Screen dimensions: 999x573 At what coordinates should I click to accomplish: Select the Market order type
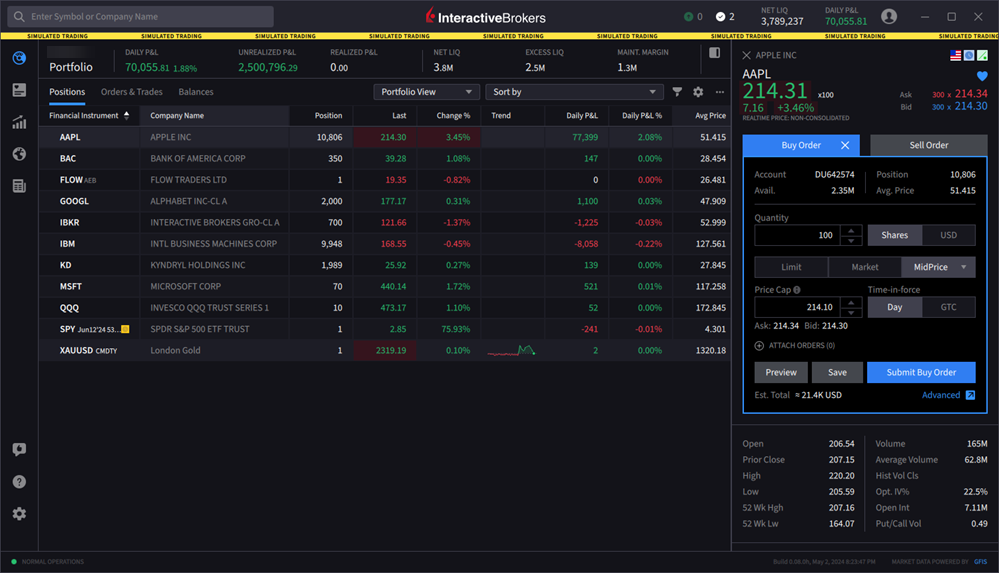pos(865,267)
